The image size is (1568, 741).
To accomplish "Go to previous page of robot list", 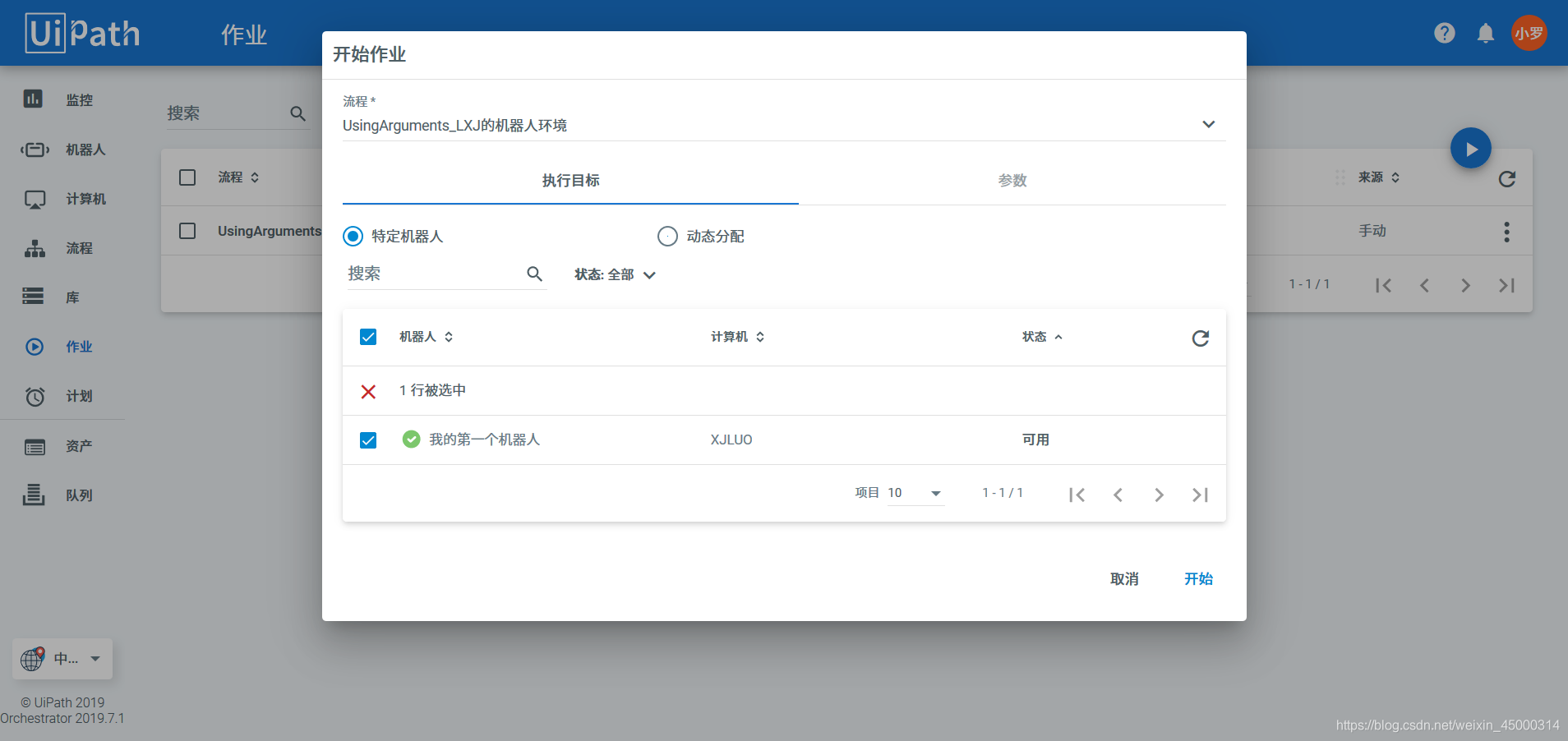I will coord(1118,495).
